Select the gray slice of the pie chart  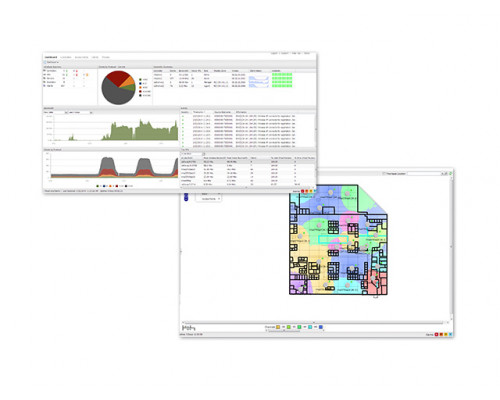(x=115, y=93)
